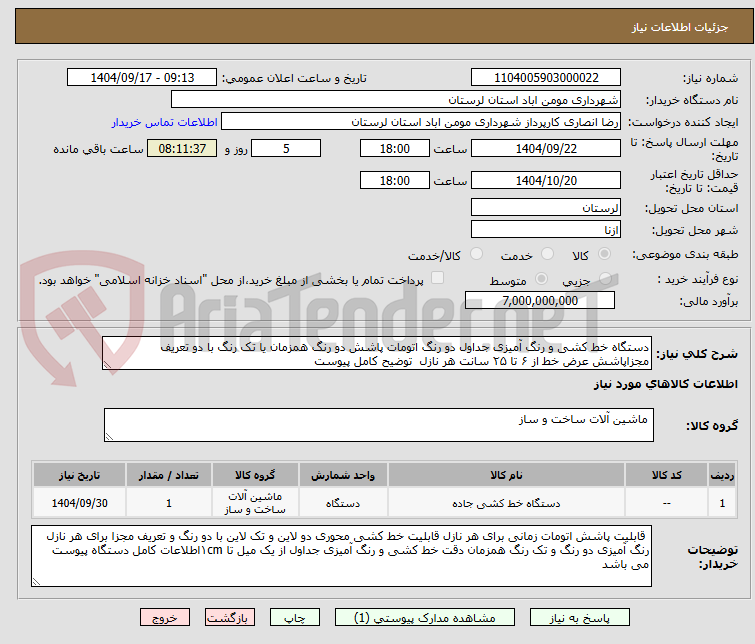
Task: Open مشاهده مدارک پیوستی (1) button
Action: (425, 618)
